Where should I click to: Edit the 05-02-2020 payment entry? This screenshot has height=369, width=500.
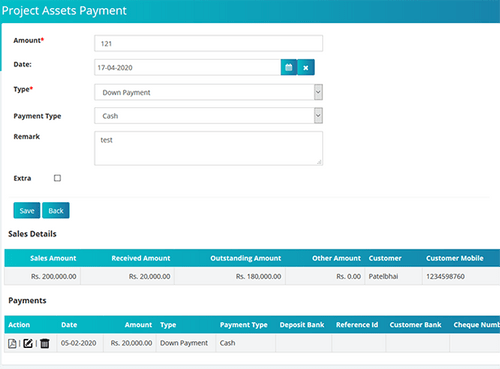[x=28, y=343]
